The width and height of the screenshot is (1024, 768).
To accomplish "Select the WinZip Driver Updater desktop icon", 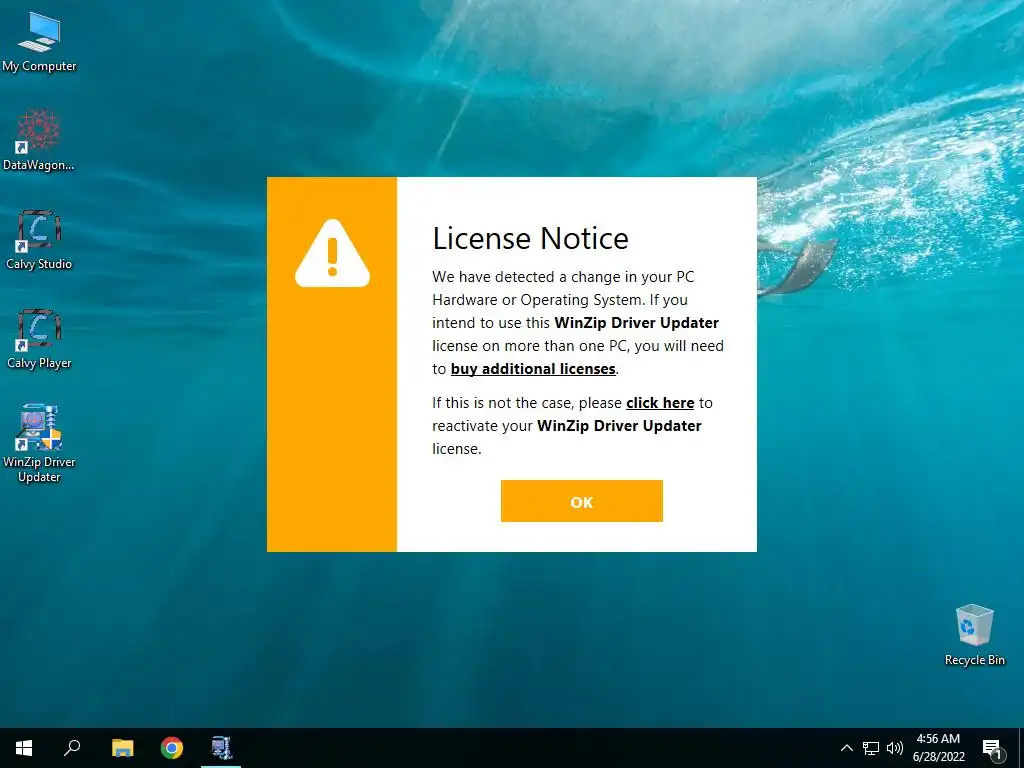I will 39,443.
